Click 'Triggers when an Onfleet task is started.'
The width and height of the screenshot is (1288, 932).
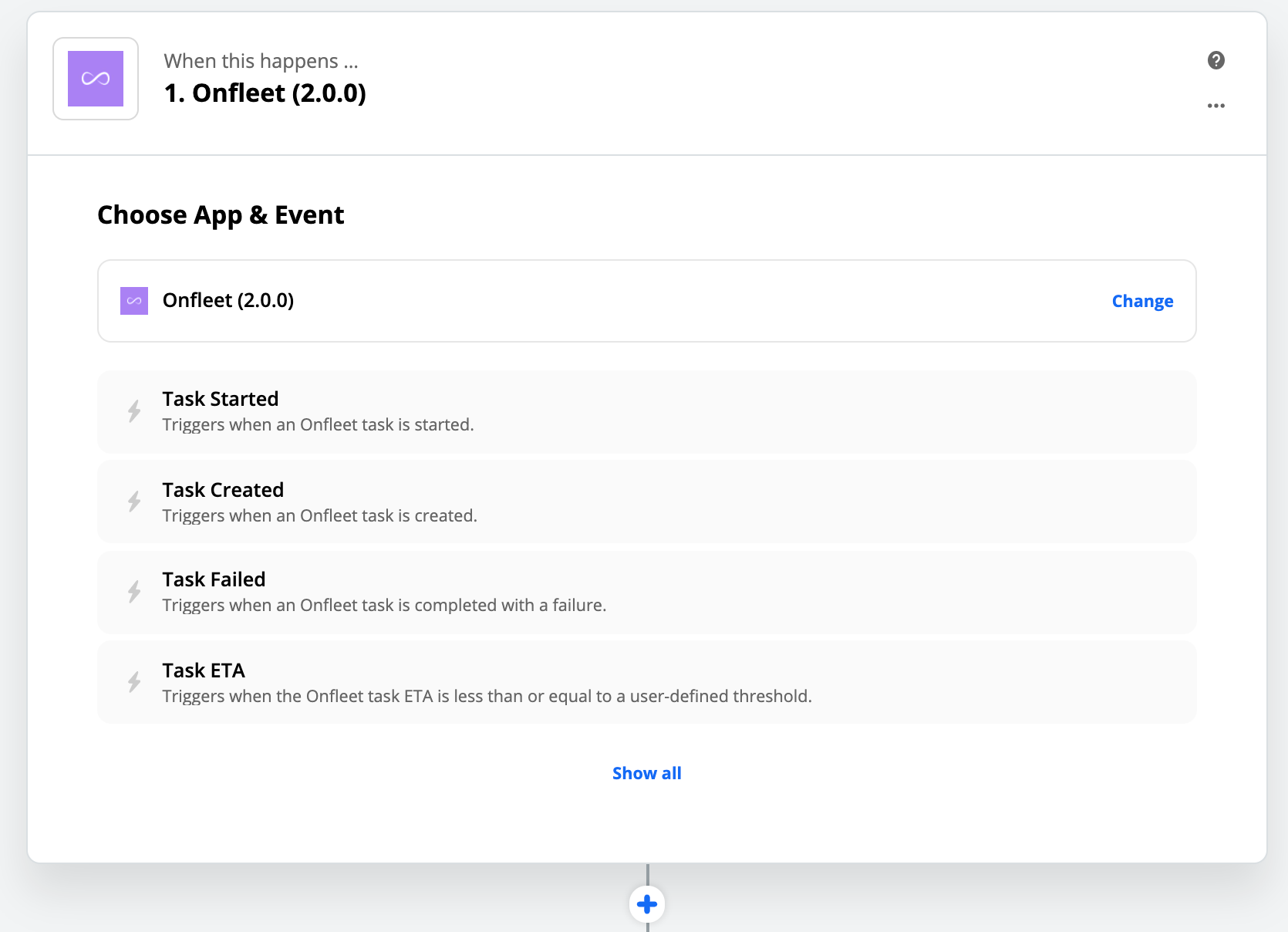318,424
